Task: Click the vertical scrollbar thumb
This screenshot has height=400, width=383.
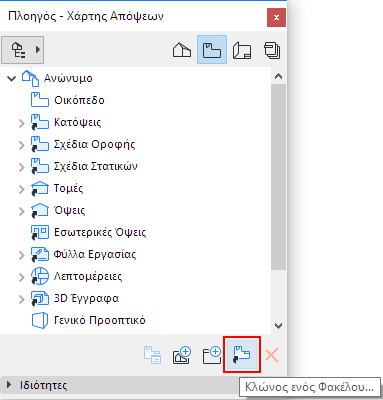Action: 278,177
